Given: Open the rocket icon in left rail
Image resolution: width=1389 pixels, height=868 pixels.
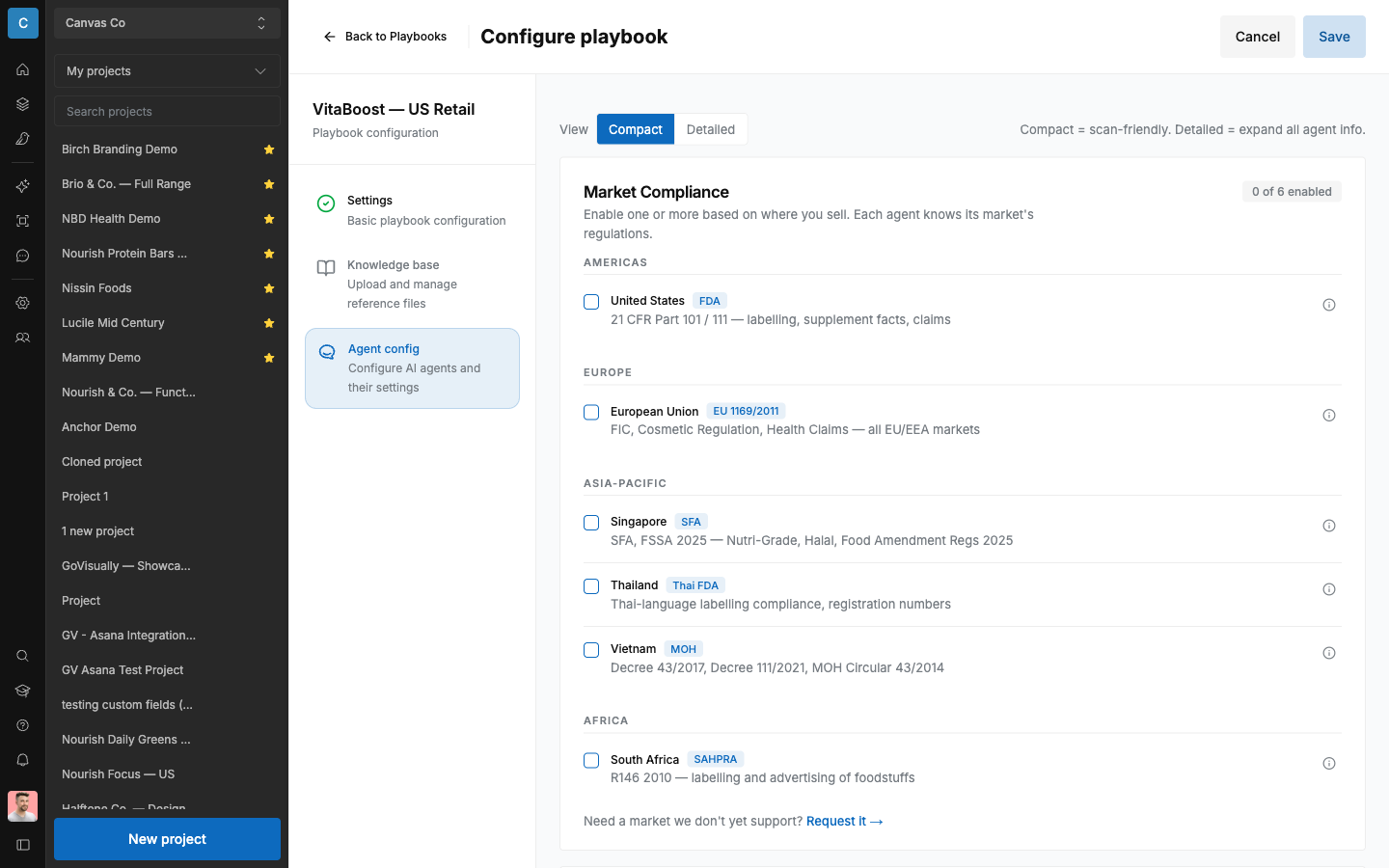Looking at the screenshot, I should [22, 139].
